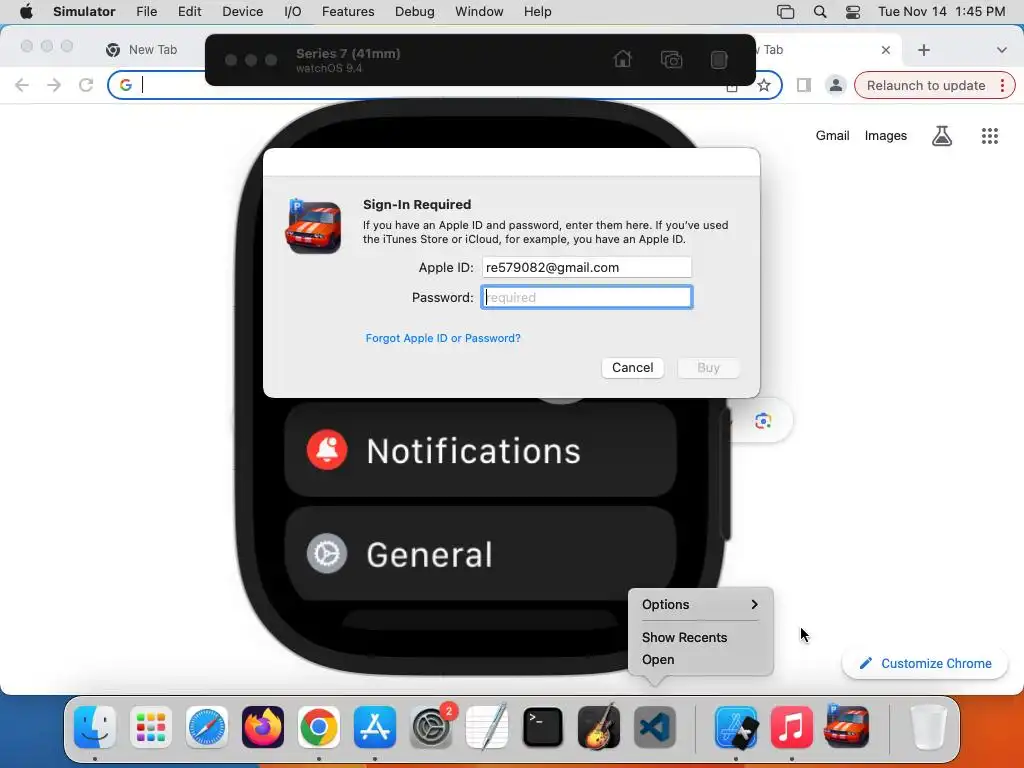Open Finder from the Dock

pyautogui.click(x=95, y=727)
